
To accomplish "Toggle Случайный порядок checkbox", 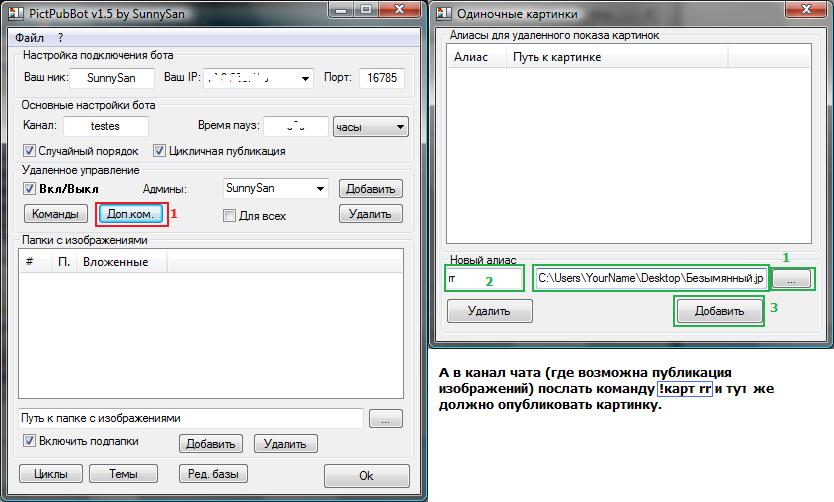I will [x=30, y=151].
